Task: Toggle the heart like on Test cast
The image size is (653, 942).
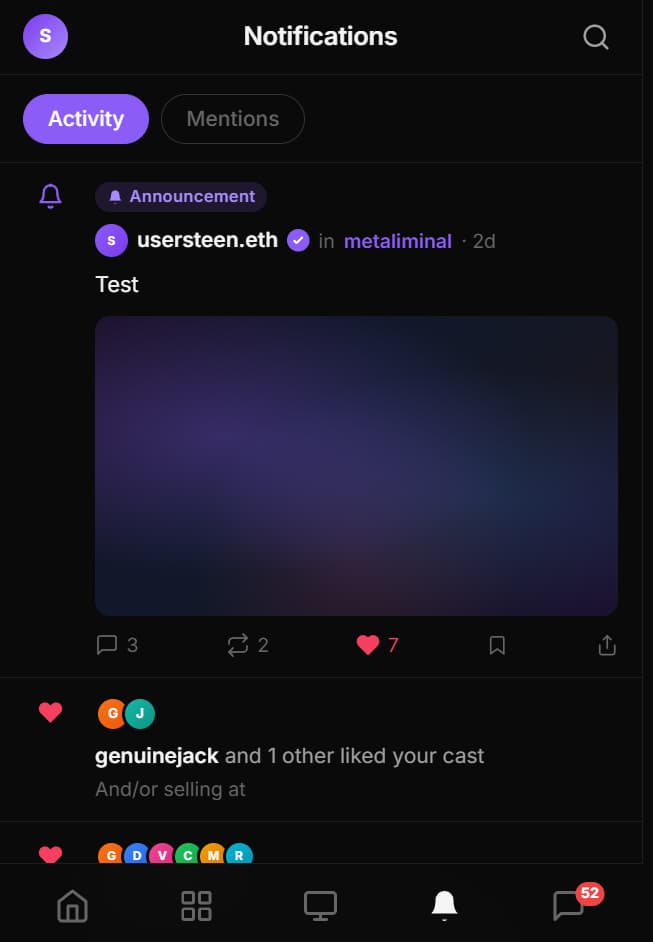Action: pyautogui.click(x=368, y=645)
